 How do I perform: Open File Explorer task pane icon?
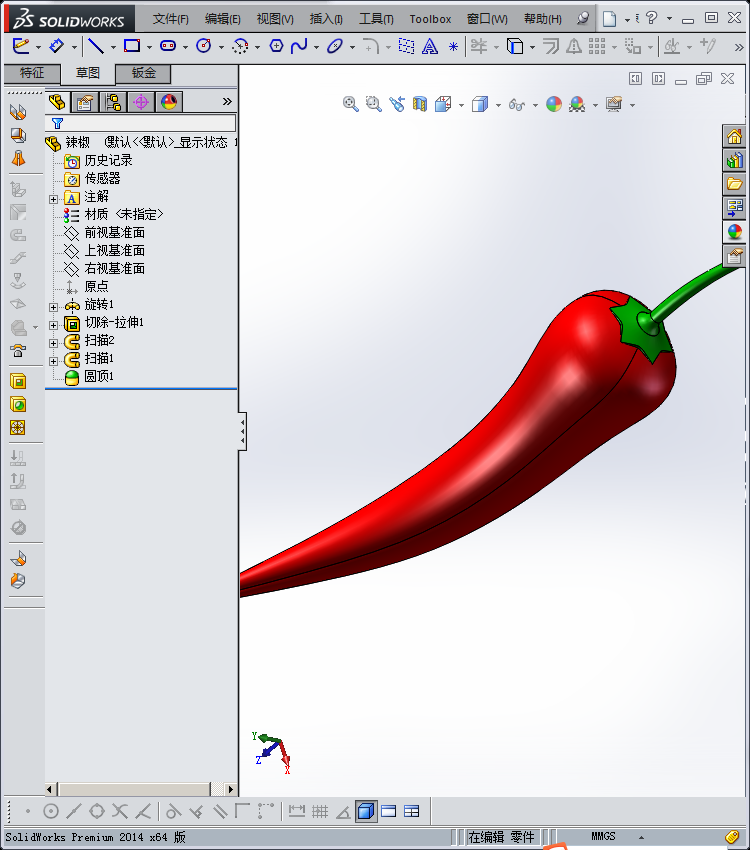point(734,184)
